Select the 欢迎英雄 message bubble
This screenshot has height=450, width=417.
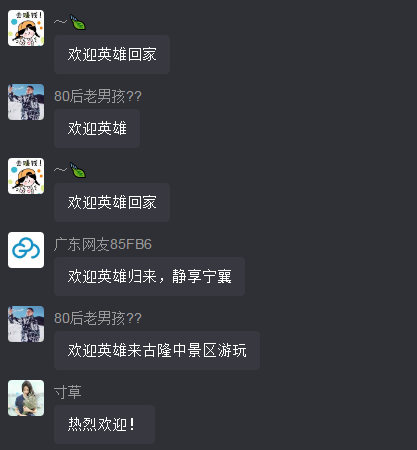click(x=97, y=128)
